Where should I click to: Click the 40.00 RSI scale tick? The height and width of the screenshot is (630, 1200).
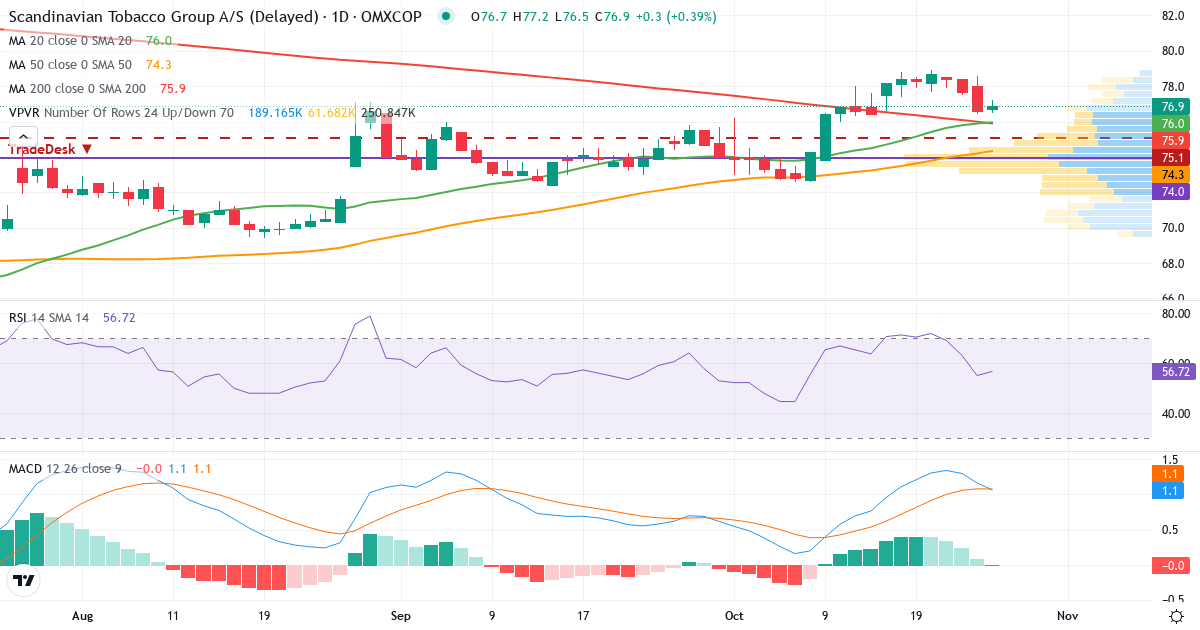pos(1174,413)
